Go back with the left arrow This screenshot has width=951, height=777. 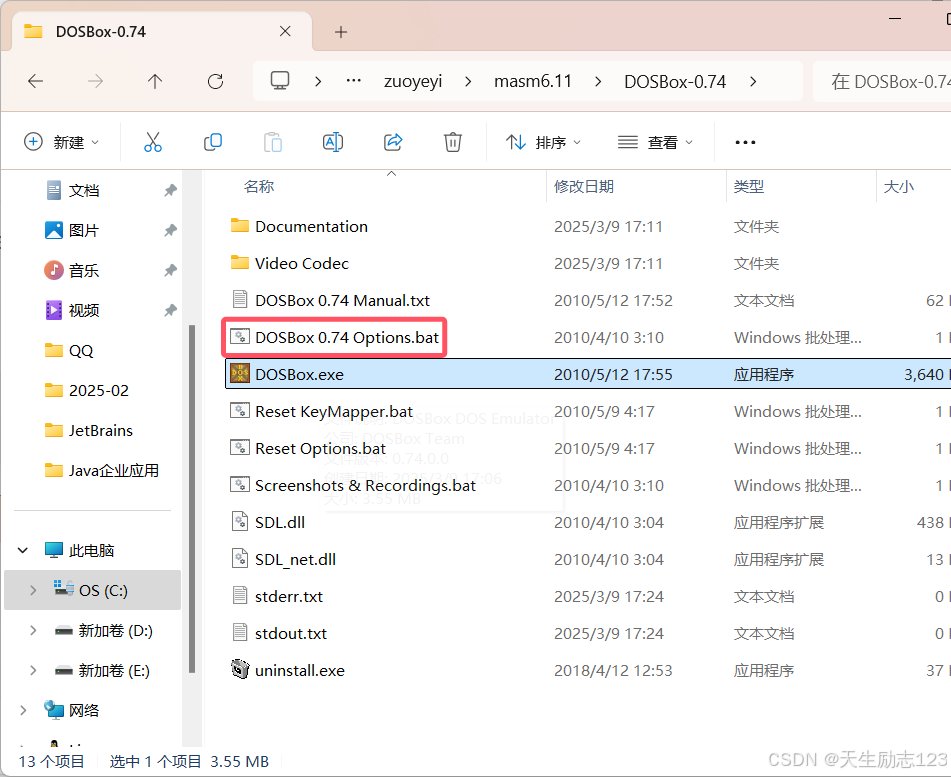click(36, 81)
